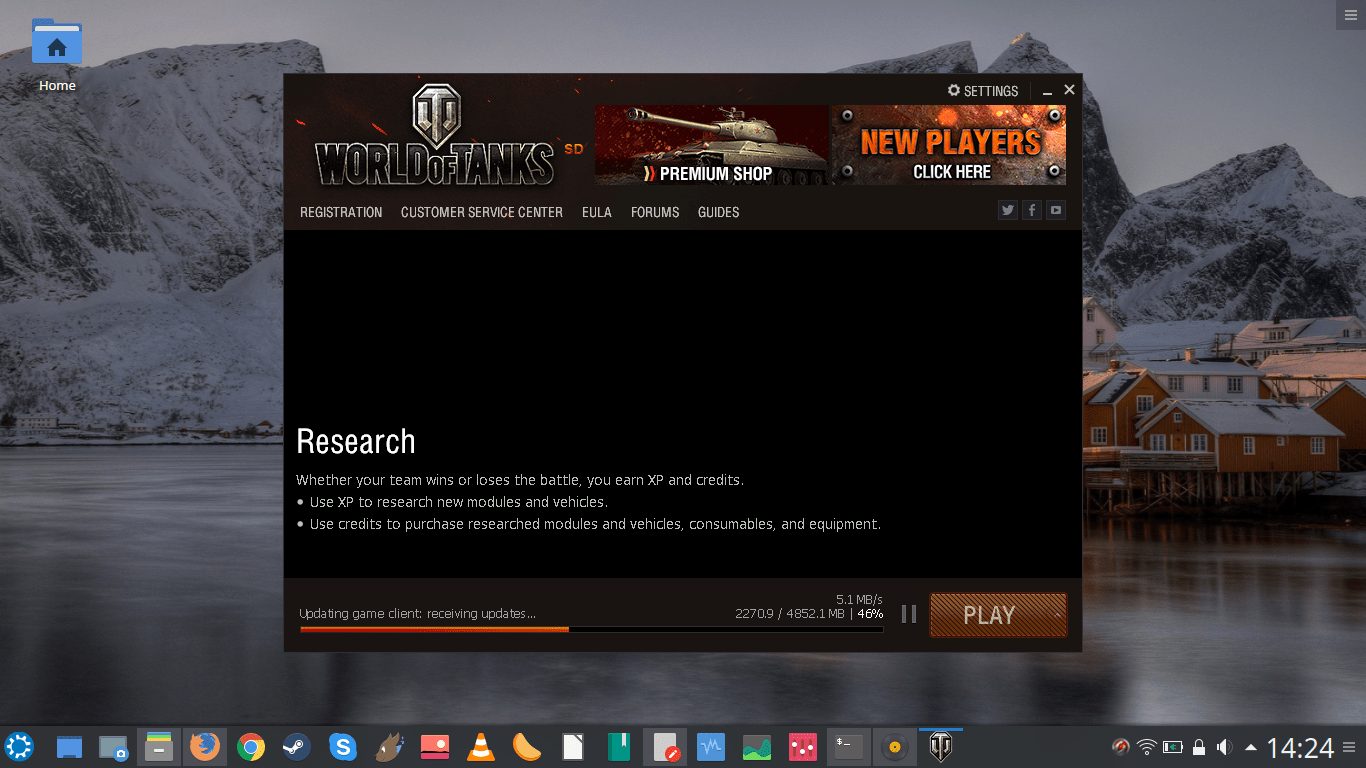Open the green book app icon
This screenshot has height=768, width=1366.
click(x=619, y=747)
